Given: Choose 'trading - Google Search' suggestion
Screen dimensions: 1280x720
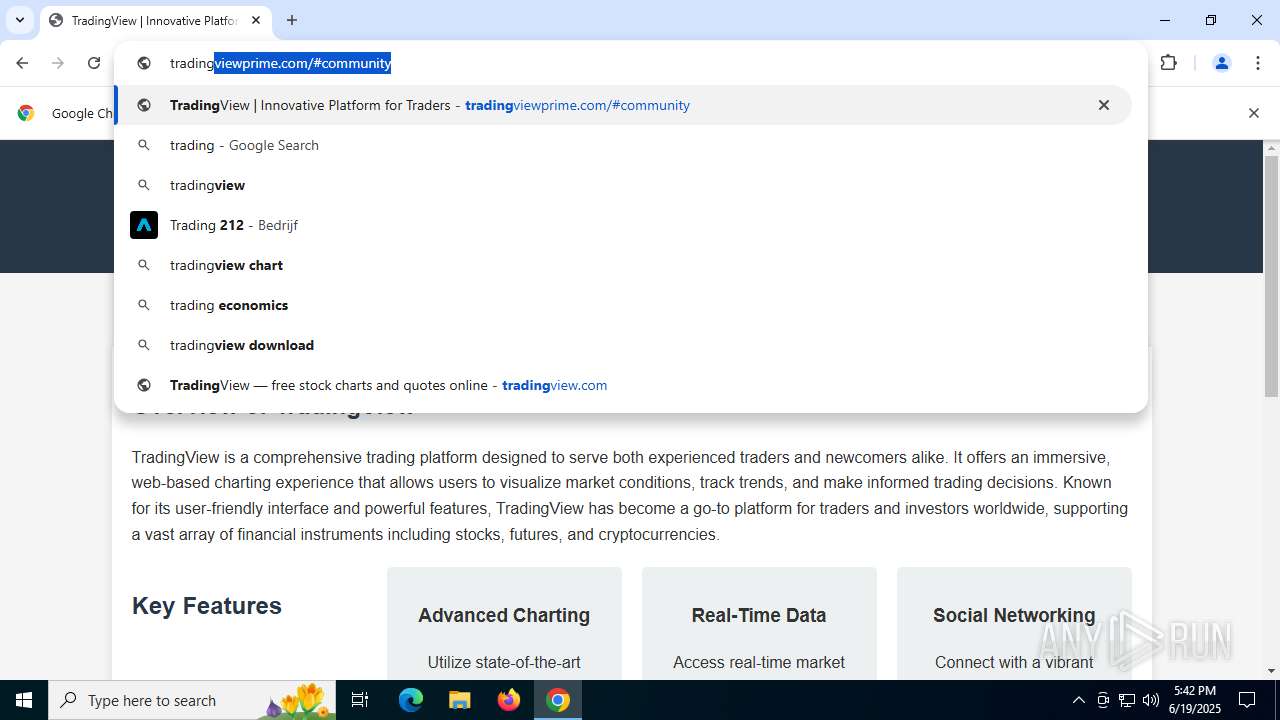Looking at the screenshot, I should (623, 145).
